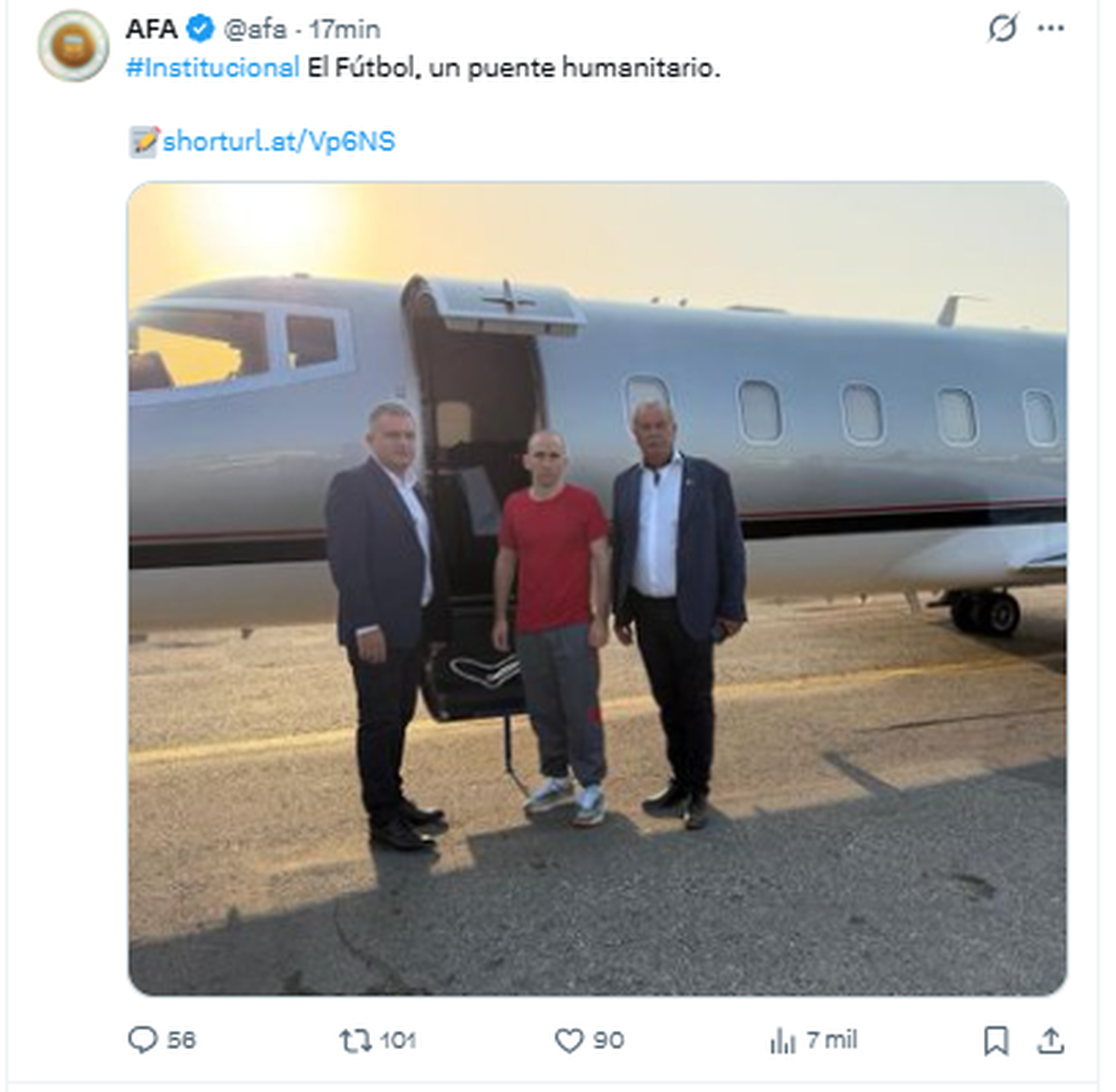The width and height of the screenshot is (1116, 1092).
Task: Open the airplane photo in the tweet
Action: [597, 588]
